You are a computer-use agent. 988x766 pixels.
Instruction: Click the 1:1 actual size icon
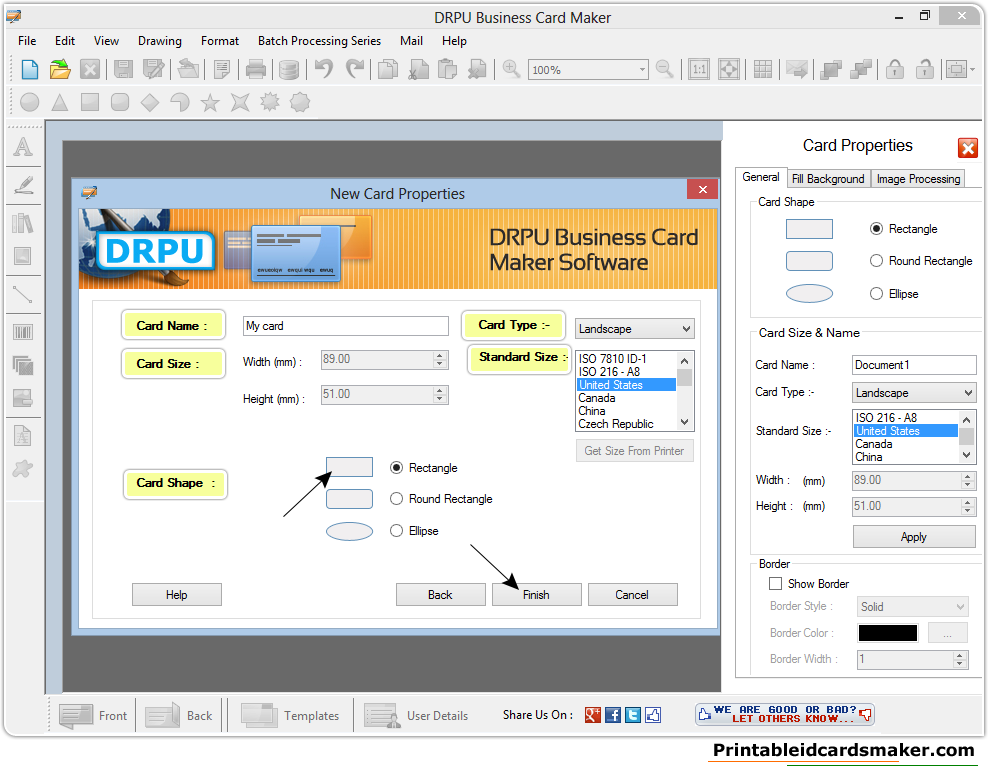699,69
